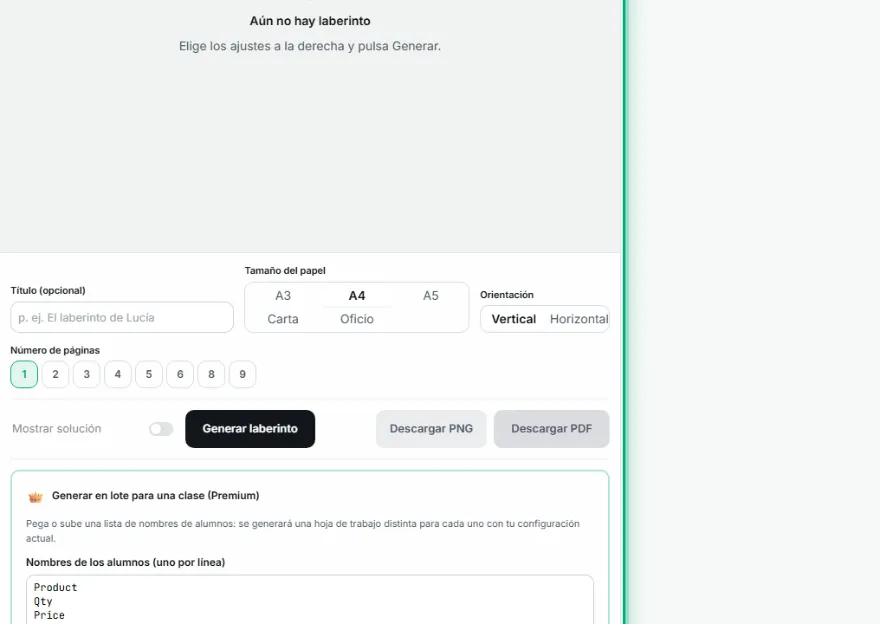Select 9 pages option
Screen dimensions: 880x624
tap(242, 374)
